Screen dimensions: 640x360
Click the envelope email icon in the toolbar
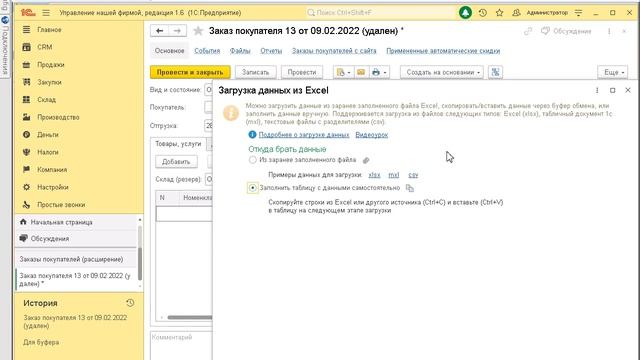coord(361,72)
